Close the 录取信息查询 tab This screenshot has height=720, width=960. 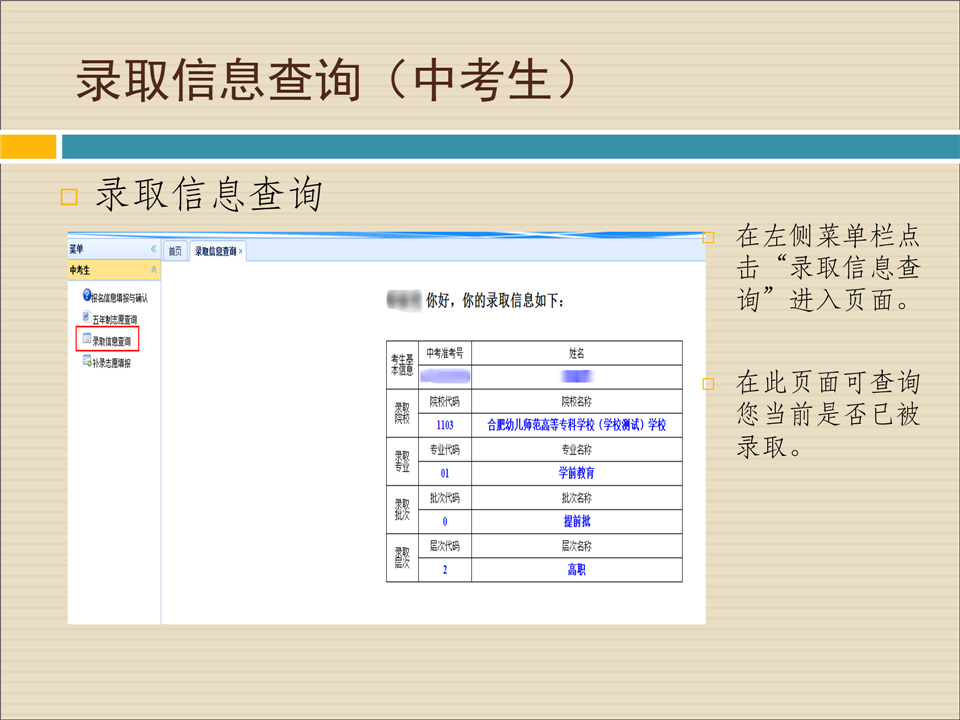(241, 251)
